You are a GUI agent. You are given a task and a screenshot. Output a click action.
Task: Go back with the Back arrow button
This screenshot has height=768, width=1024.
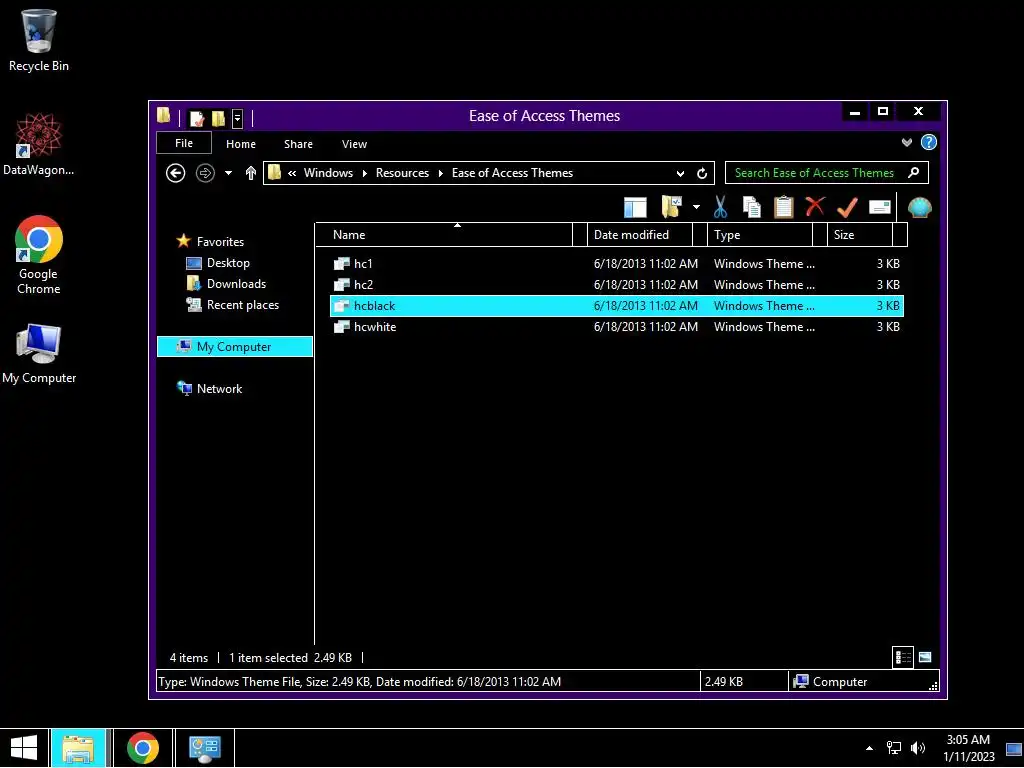[x=175, y=173]
